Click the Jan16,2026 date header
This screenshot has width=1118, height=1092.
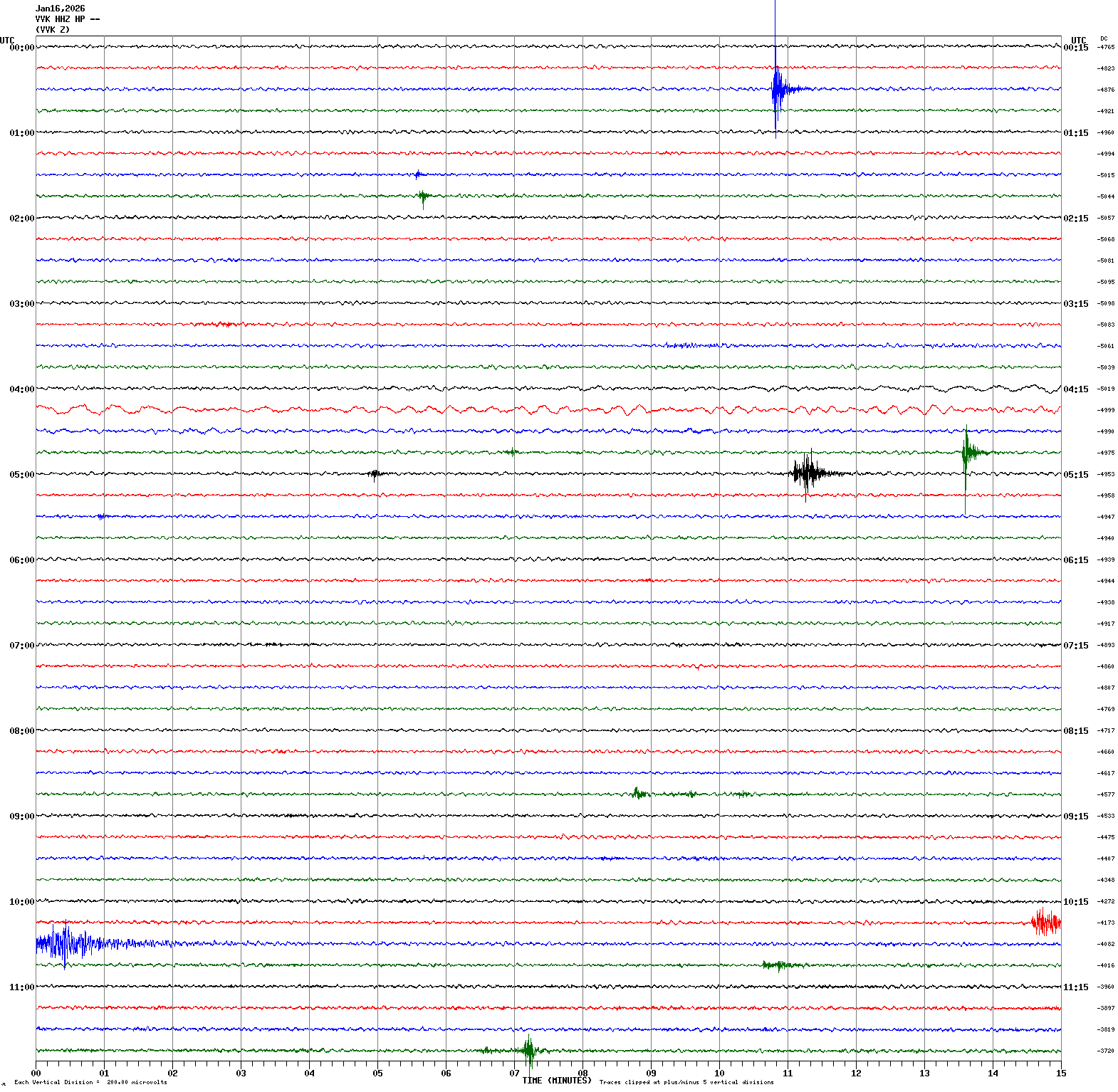click(60, 9)
